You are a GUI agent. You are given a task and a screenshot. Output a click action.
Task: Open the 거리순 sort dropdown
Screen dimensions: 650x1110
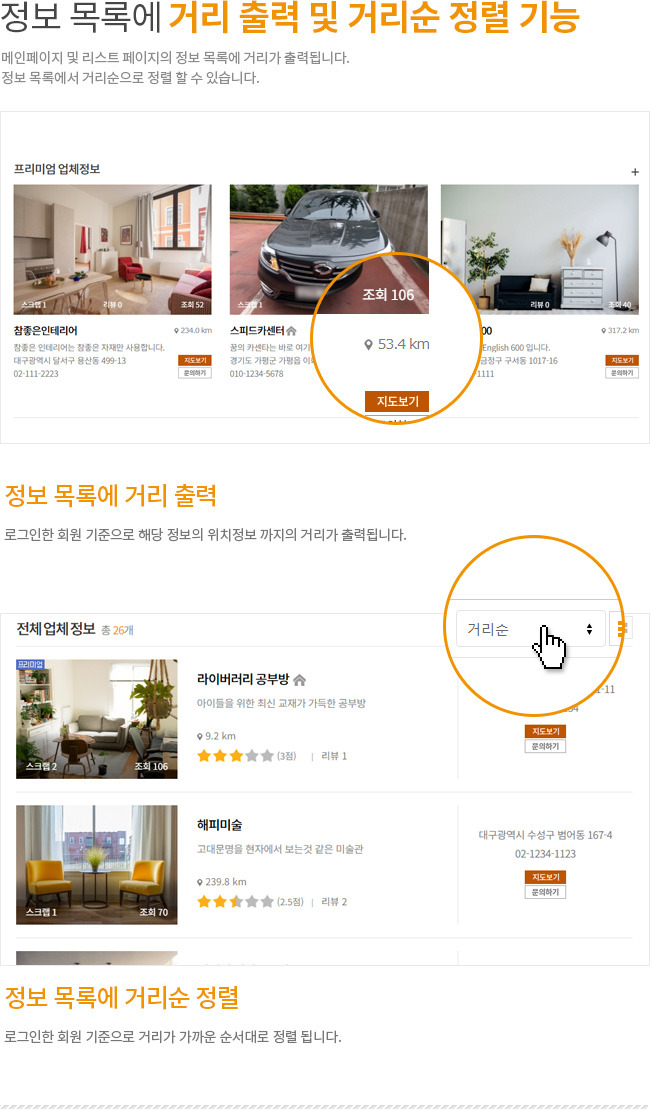(x=530, y=629)
